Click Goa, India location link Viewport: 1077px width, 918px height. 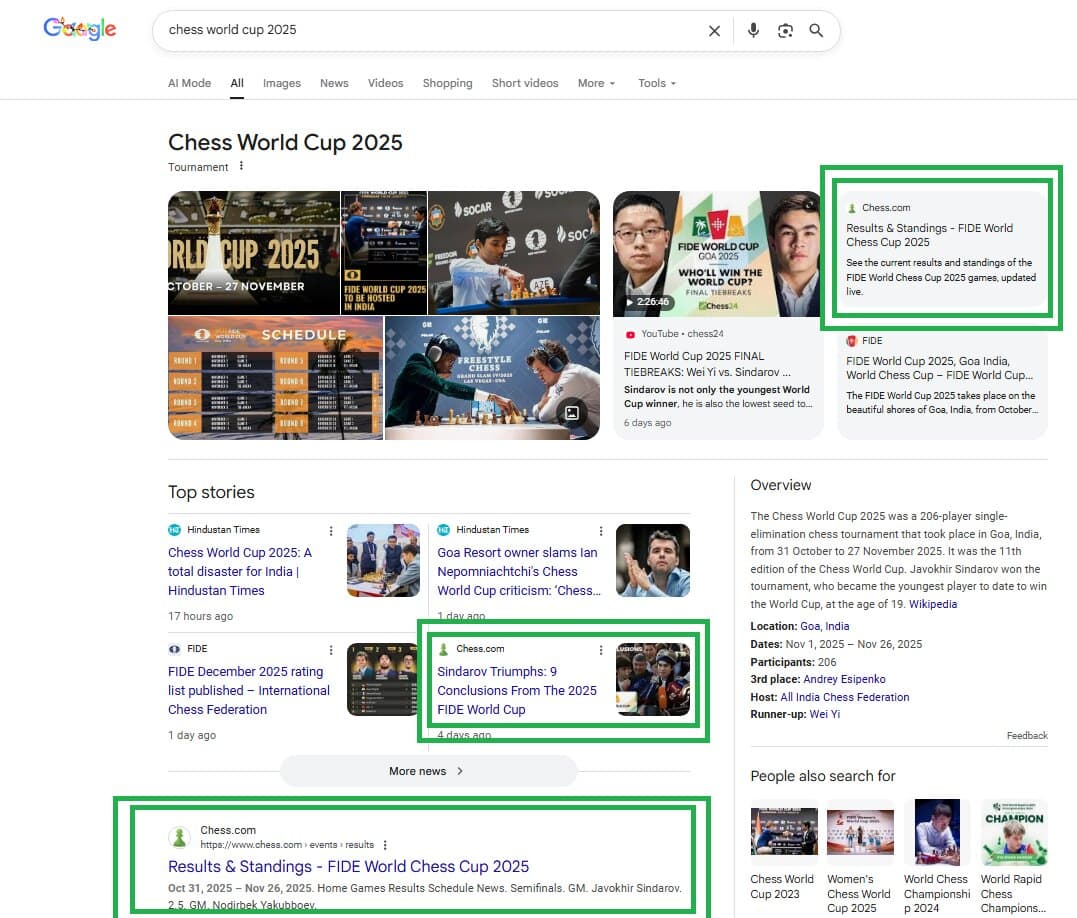pos(824,626)
